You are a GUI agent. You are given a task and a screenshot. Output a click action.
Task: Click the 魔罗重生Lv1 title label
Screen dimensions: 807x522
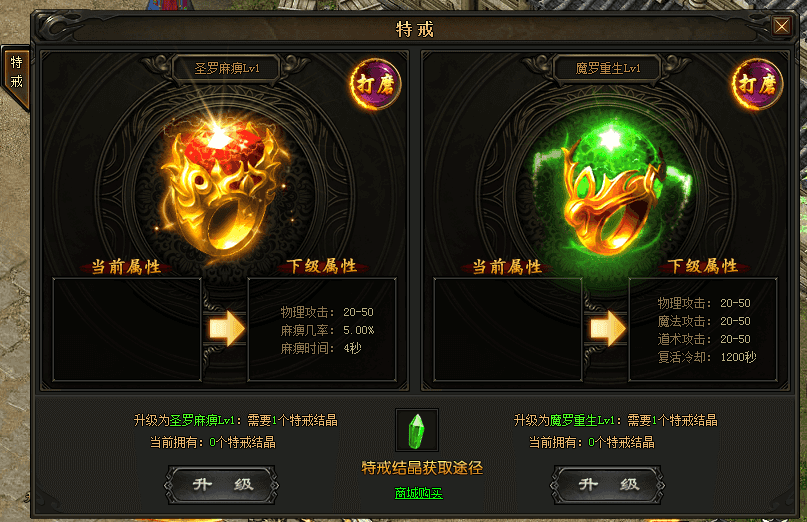[608, 68]
